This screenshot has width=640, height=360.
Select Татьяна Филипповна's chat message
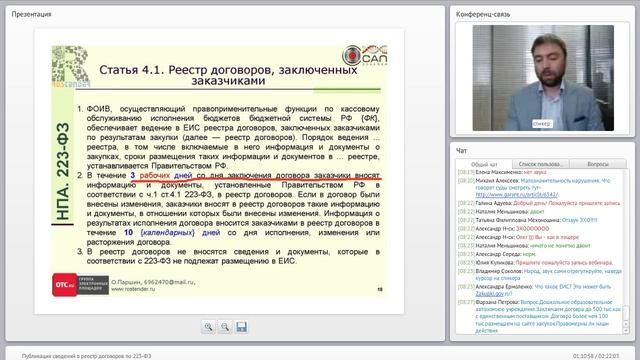pos(527,220)
